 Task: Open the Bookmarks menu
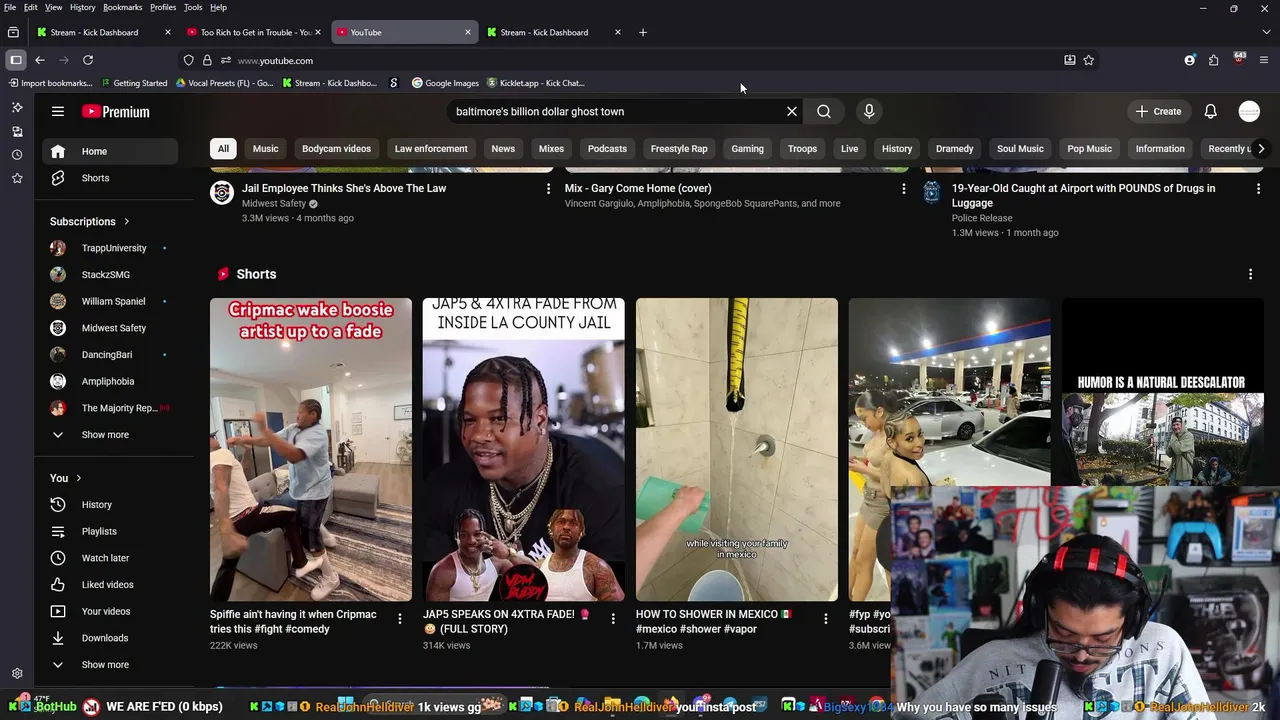tap(122, 7)
